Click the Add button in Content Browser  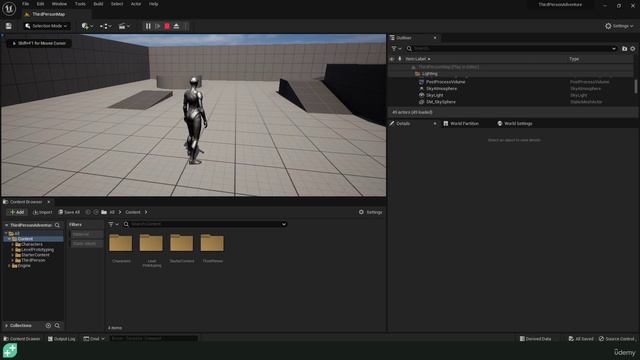[x=17, y=212]
